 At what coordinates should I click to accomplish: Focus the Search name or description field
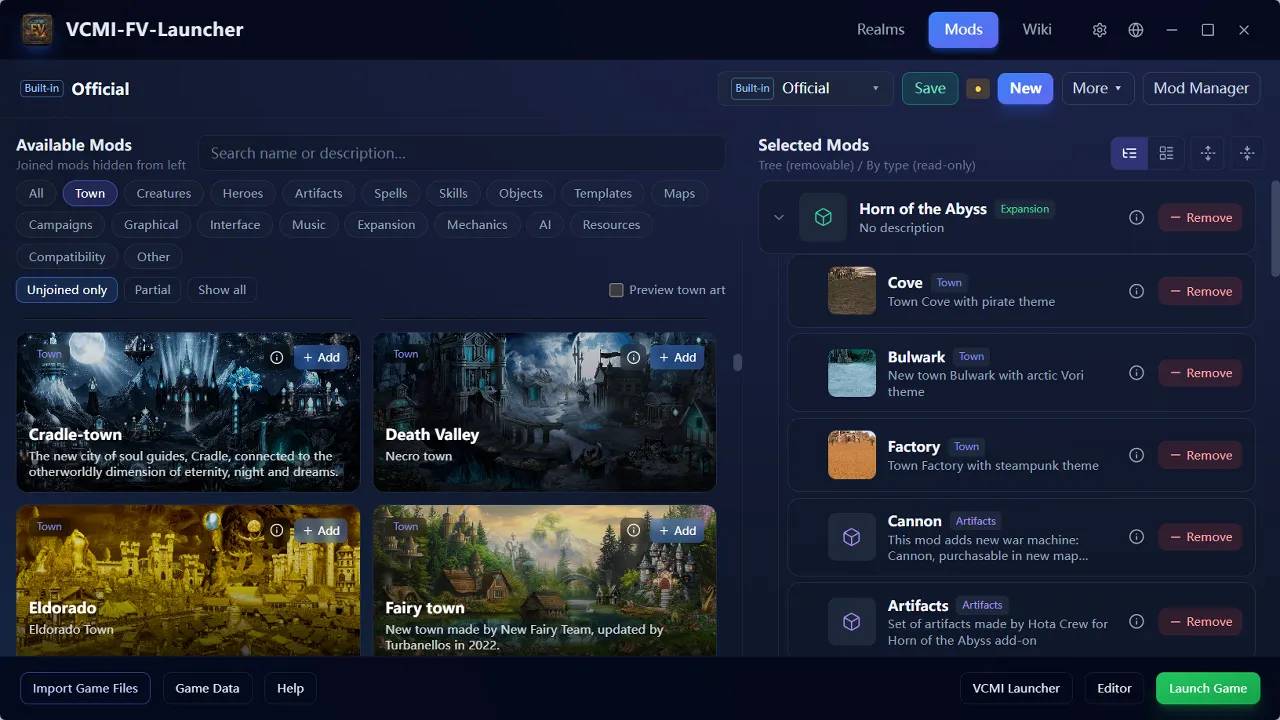coord(462,153)
